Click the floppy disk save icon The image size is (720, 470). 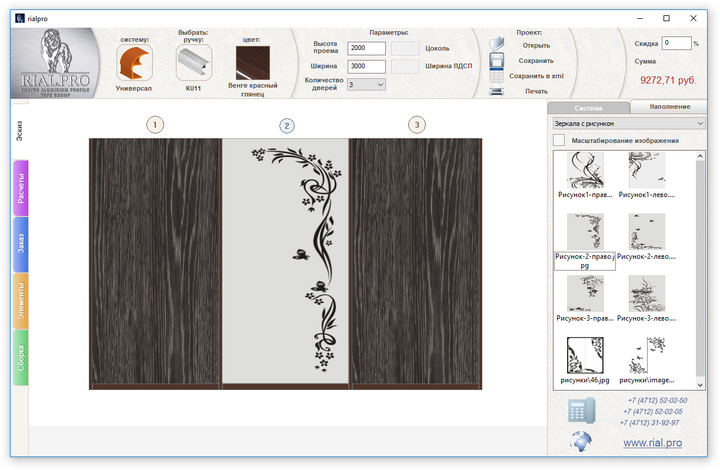(496, 61)
